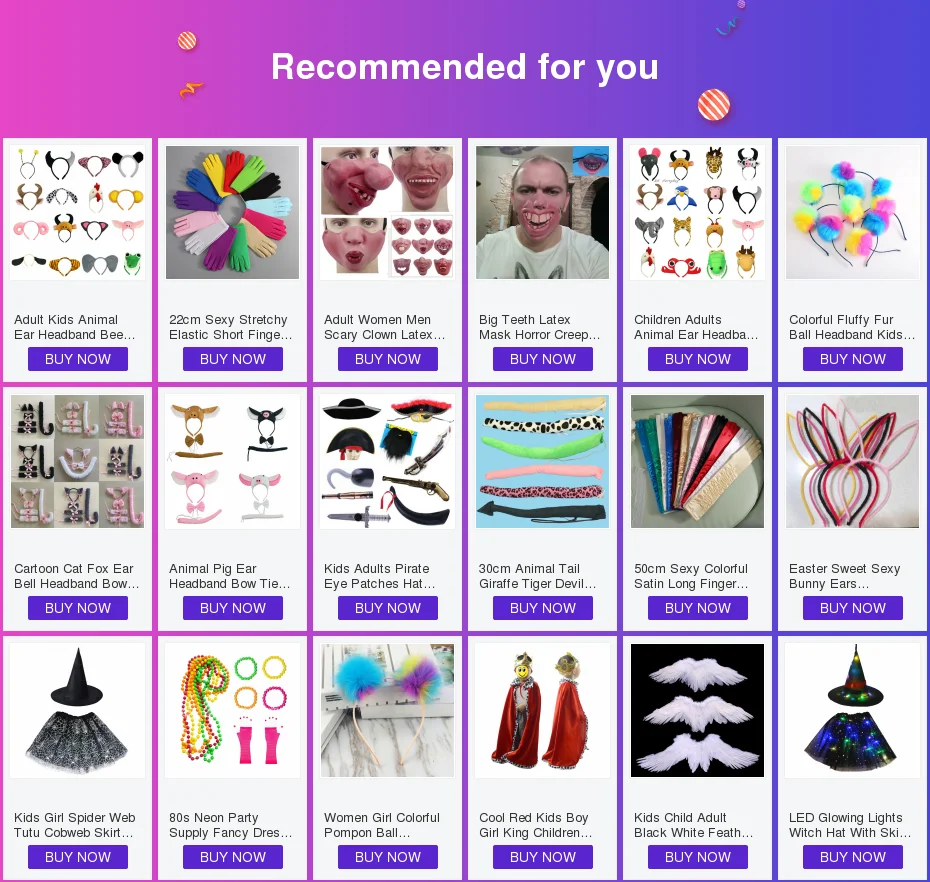Click BUY NOW for Easter Bunny Ears
The width and height of the screenshot is (930, 882).
coord(853,608)
